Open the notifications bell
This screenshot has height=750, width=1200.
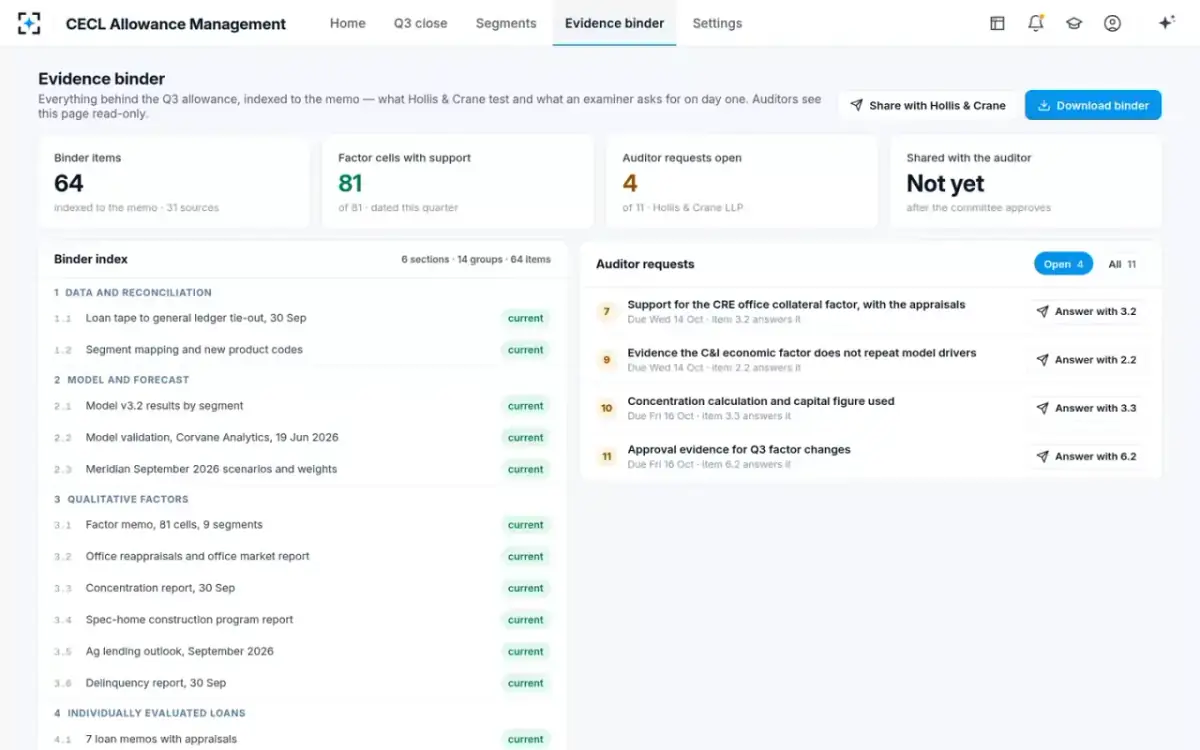1036,23
